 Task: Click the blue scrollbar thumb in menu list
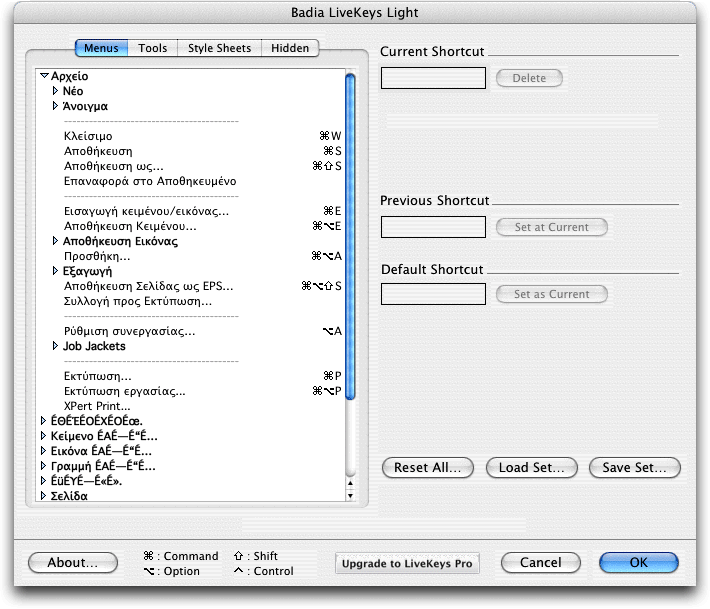click(x=350, y=236)
